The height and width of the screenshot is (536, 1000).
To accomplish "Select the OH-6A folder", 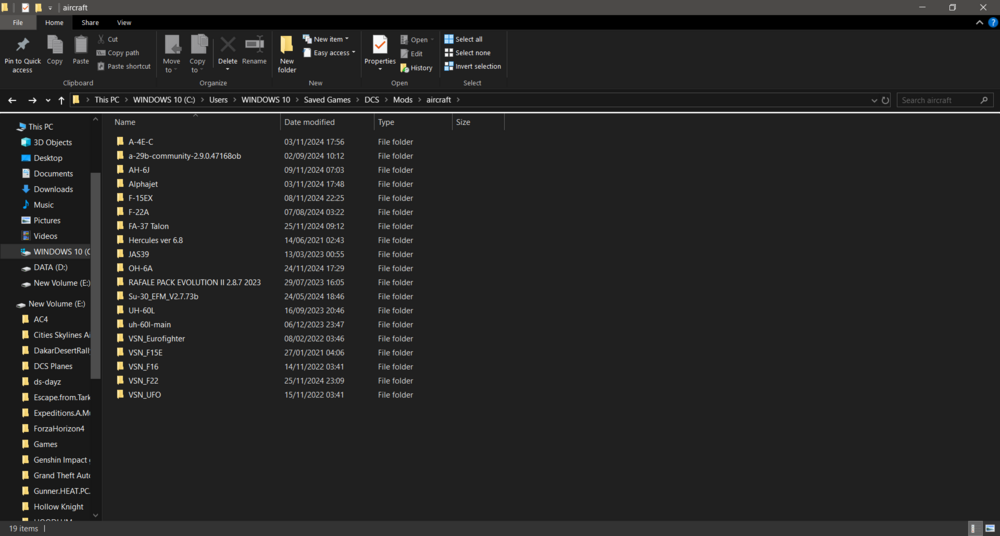I will point(140,268).
